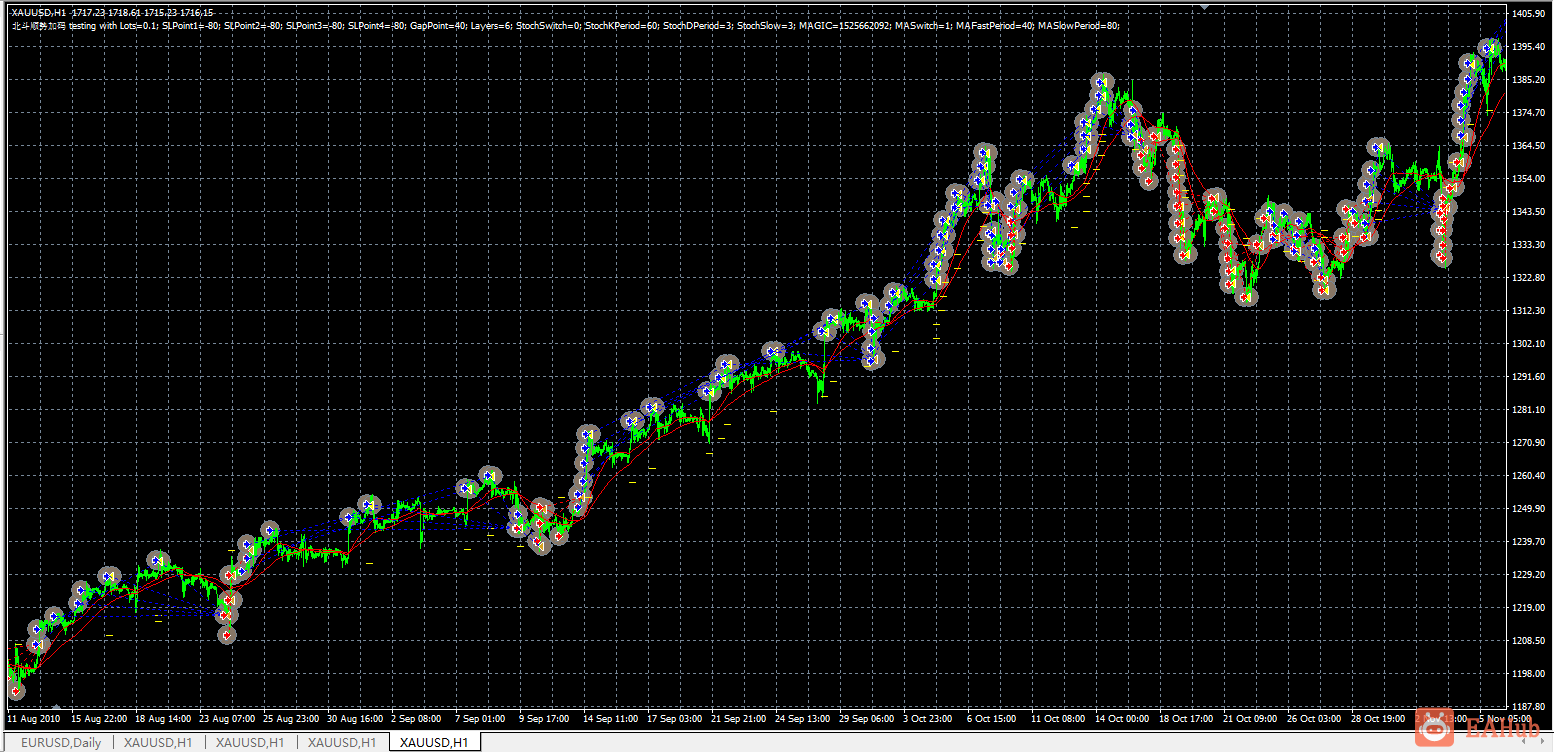This screenshot has height=753, width=1554.
Task: Click the 1385.10 price label
Action: (1531, 80)
